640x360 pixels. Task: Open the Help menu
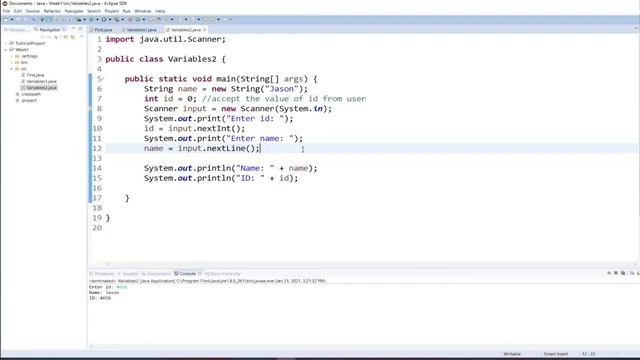160,11
